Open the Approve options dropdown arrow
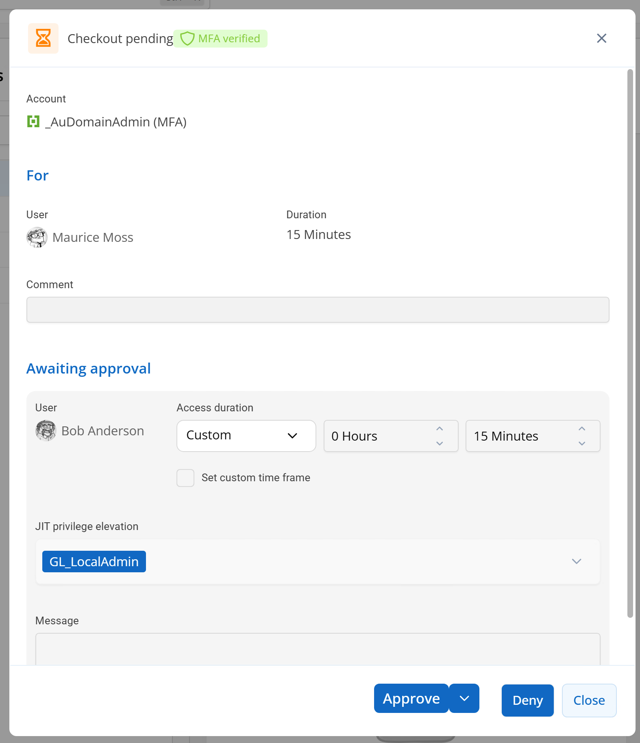The image size is (640, 743). pyautogui.click(x=464, y=698)
